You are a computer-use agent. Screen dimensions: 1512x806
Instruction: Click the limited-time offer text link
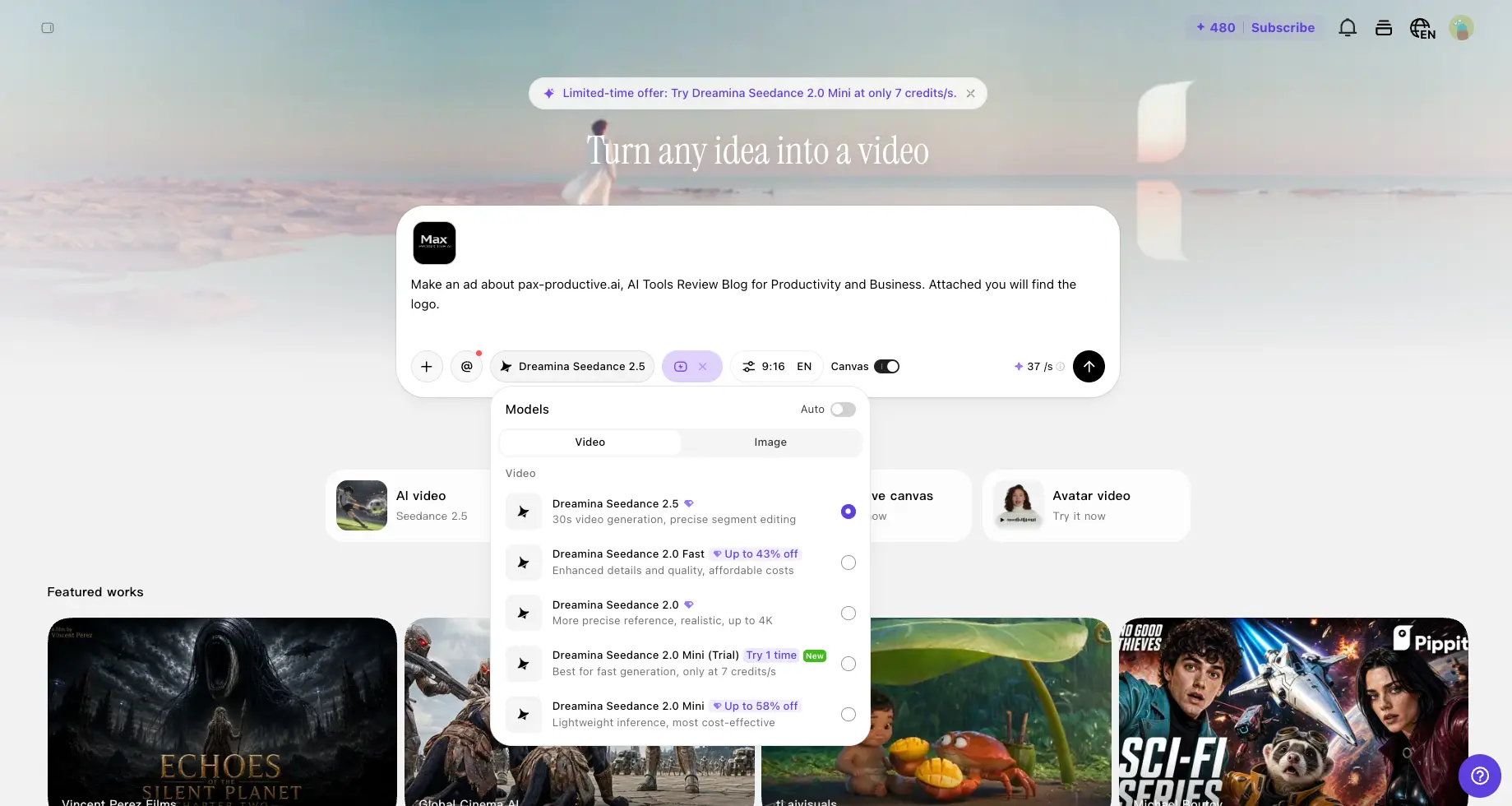[760, 94]
